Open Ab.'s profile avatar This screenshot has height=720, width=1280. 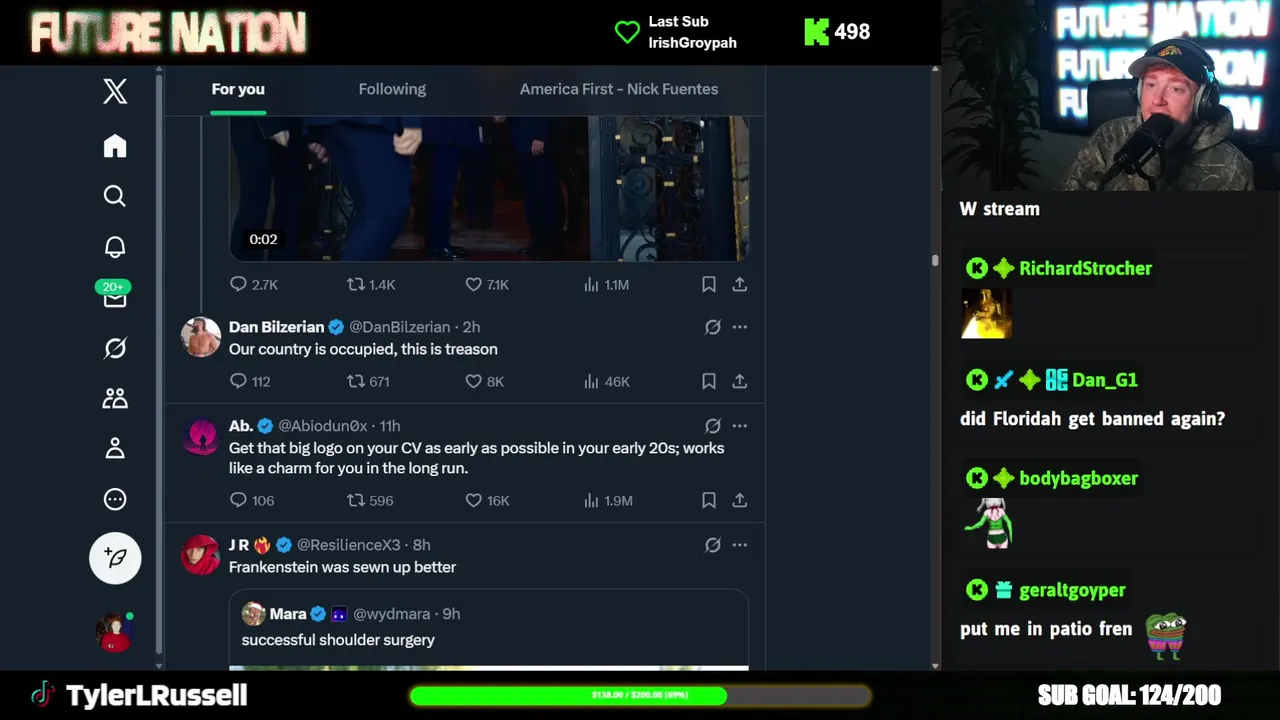pos(201,436)
